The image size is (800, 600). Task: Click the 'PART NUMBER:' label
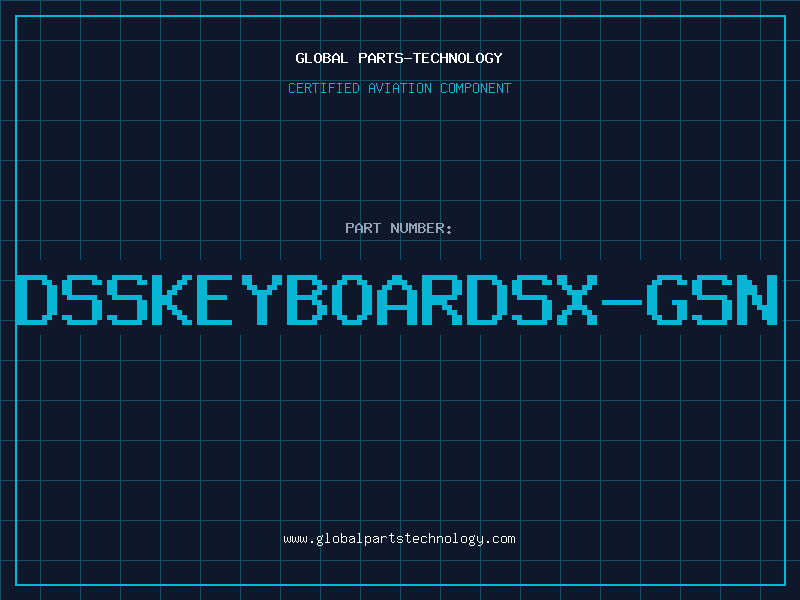click(x=399, y=228)
